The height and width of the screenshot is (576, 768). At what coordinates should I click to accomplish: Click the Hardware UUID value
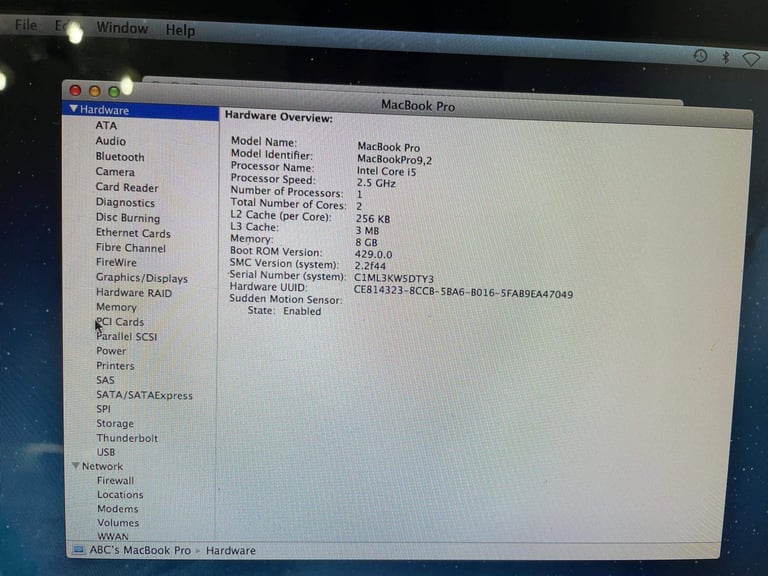coord(463,292)
